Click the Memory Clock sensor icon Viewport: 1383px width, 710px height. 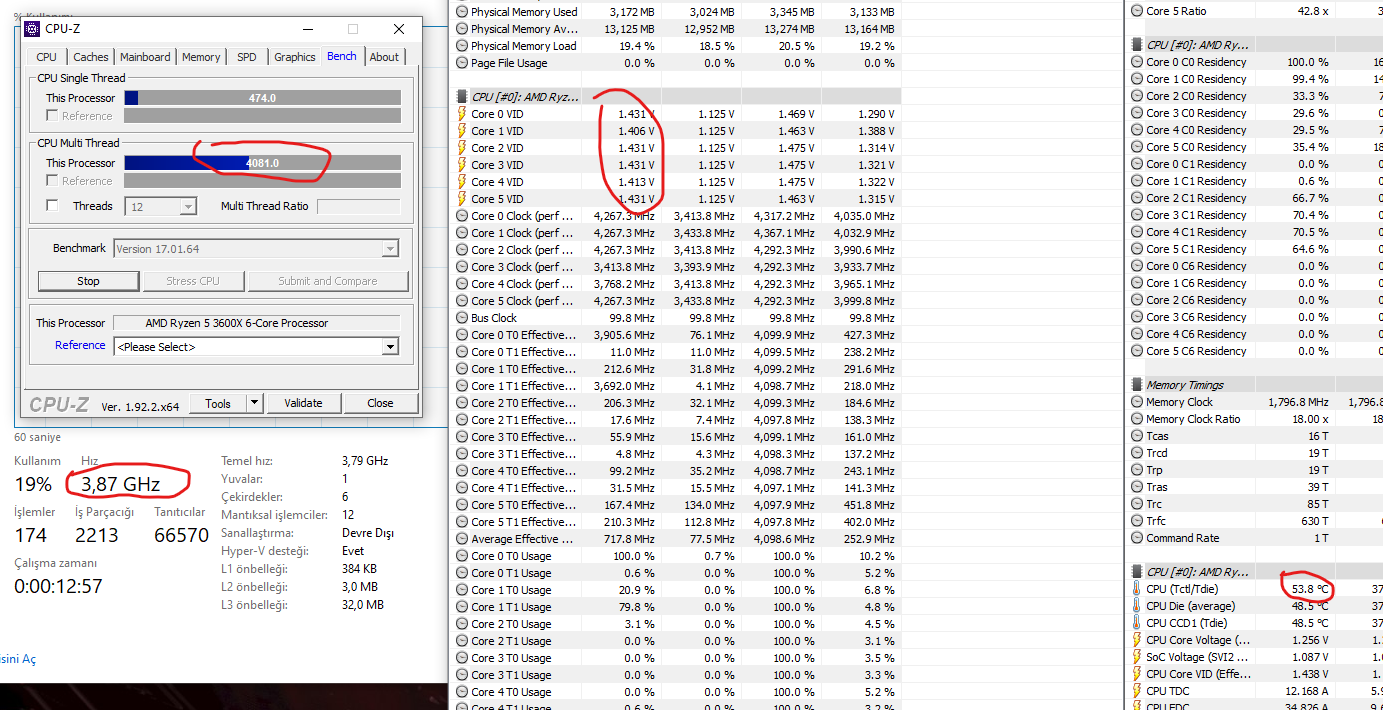click(x=1137, y=402)
